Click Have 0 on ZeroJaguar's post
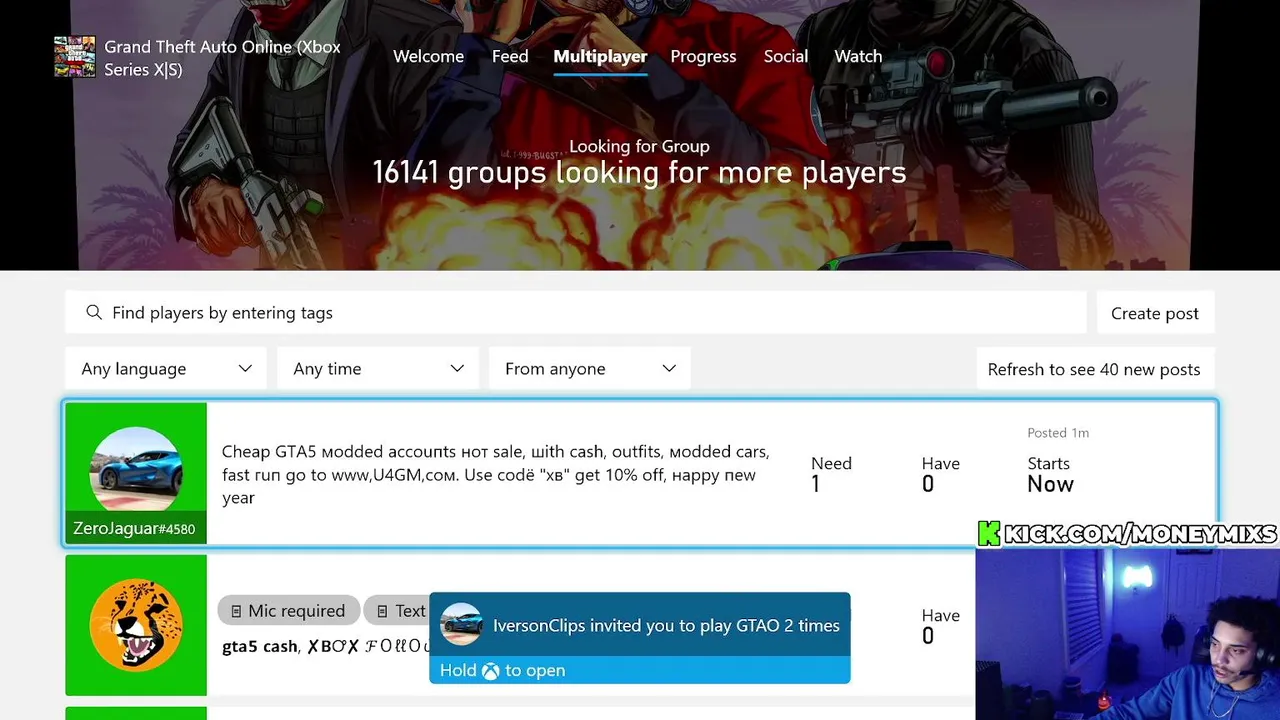This screenshot has height=720, width=1280. [x=940, y=474]
